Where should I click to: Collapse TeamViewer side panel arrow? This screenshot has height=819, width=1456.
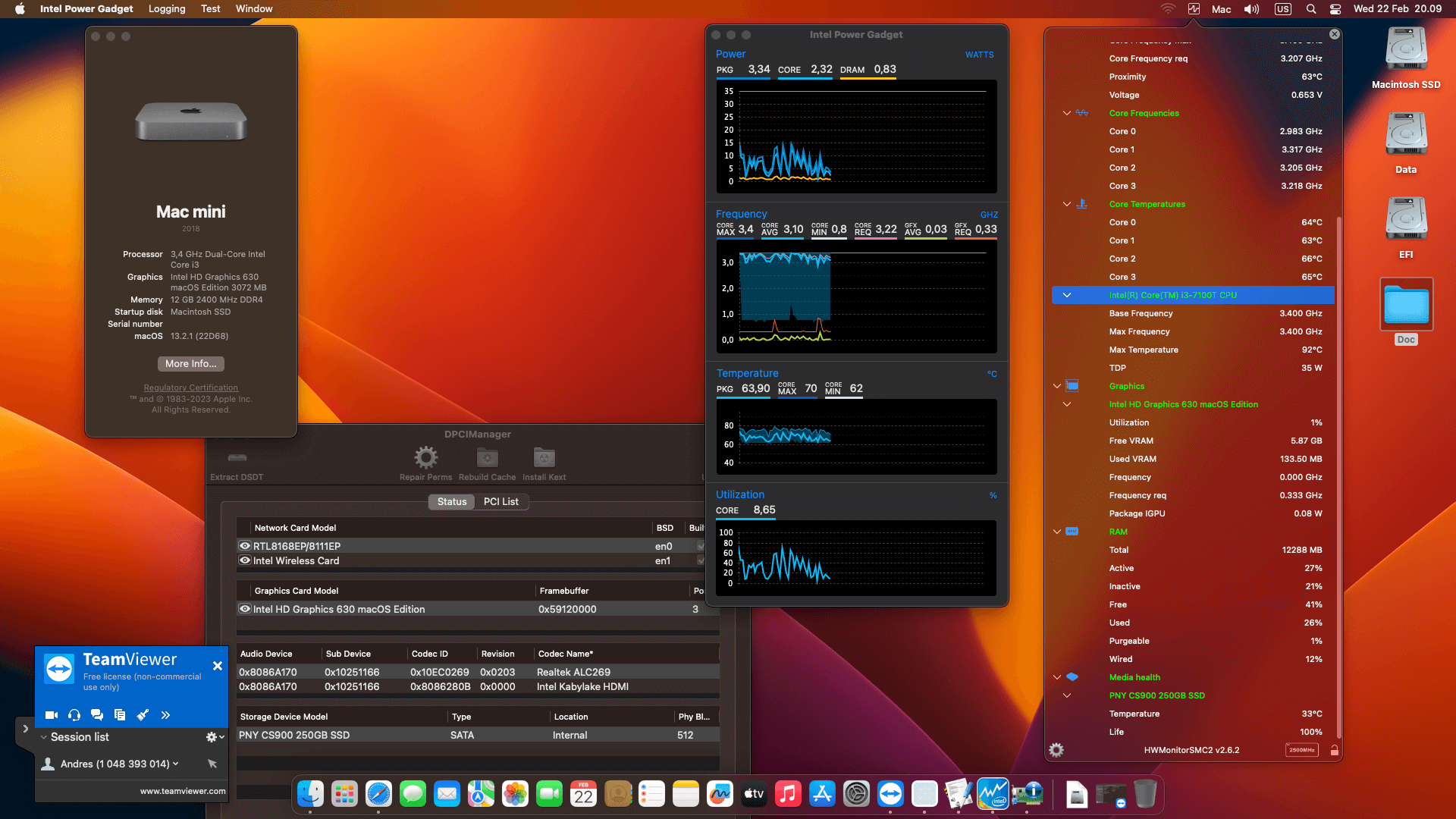[25, 729]
